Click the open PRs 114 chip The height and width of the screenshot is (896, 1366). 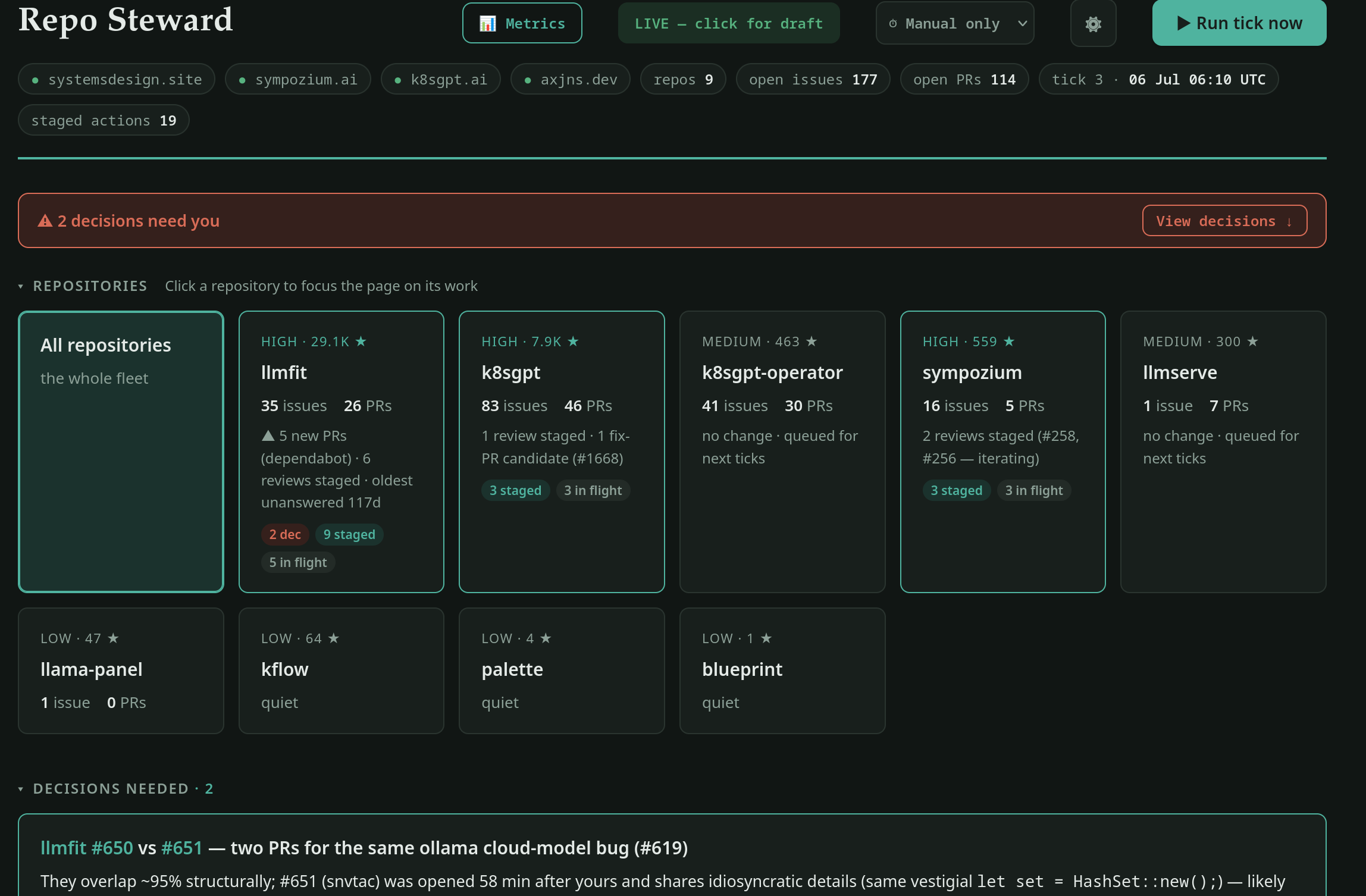coord(964,79)
